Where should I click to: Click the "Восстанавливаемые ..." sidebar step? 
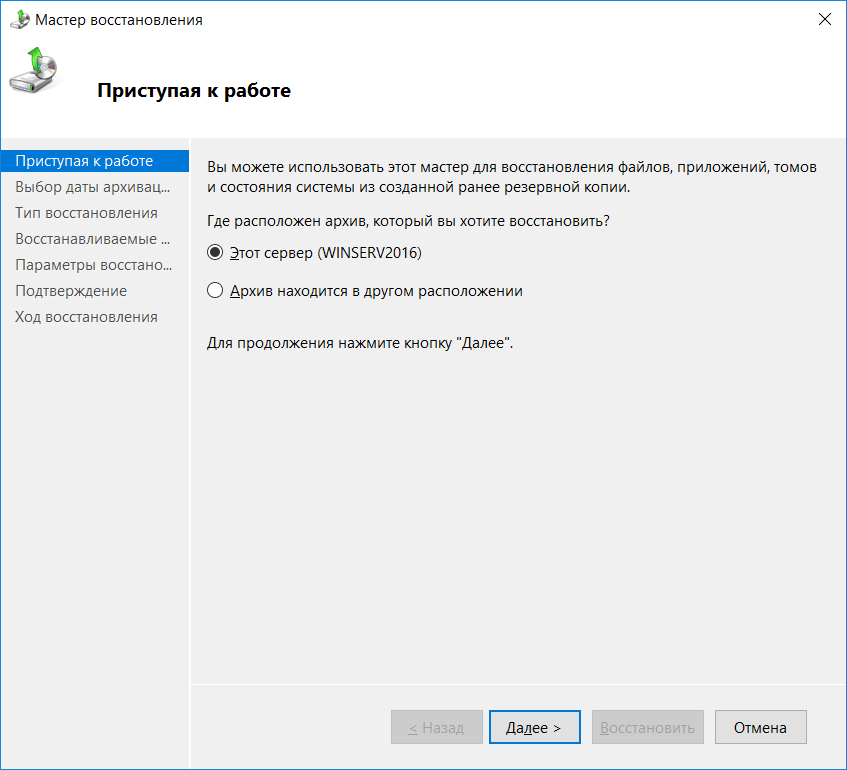click(93, 239)
